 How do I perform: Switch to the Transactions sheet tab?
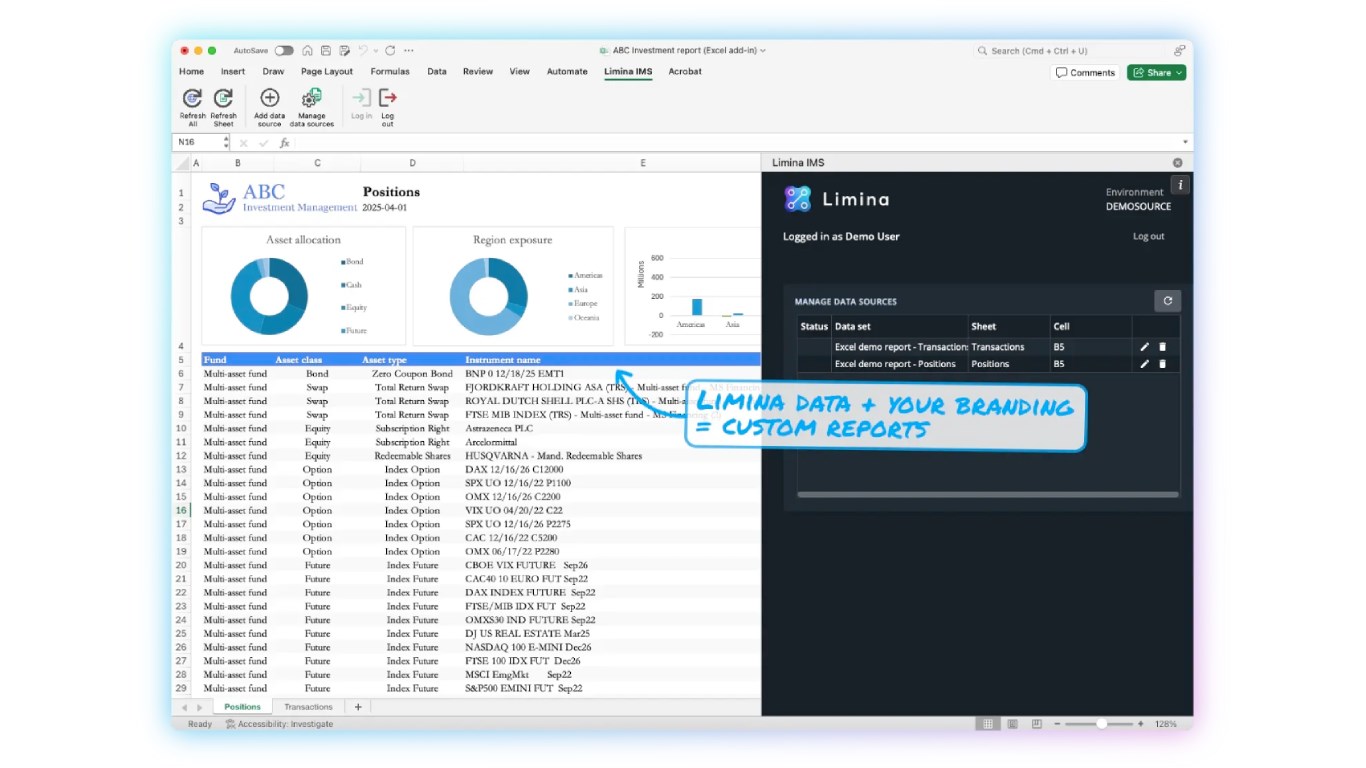[x=308, y=707]
